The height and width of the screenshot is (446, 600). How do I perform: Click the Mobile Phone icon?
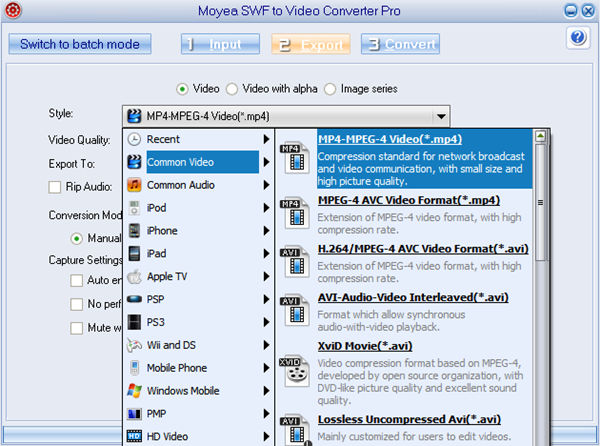point(134,368)
